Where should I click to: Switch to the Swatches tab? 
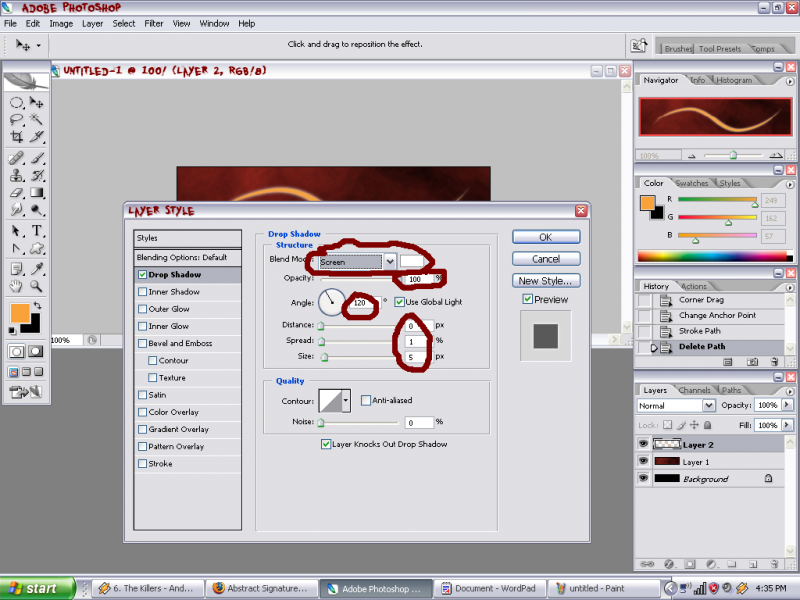(x=691, y=183)
